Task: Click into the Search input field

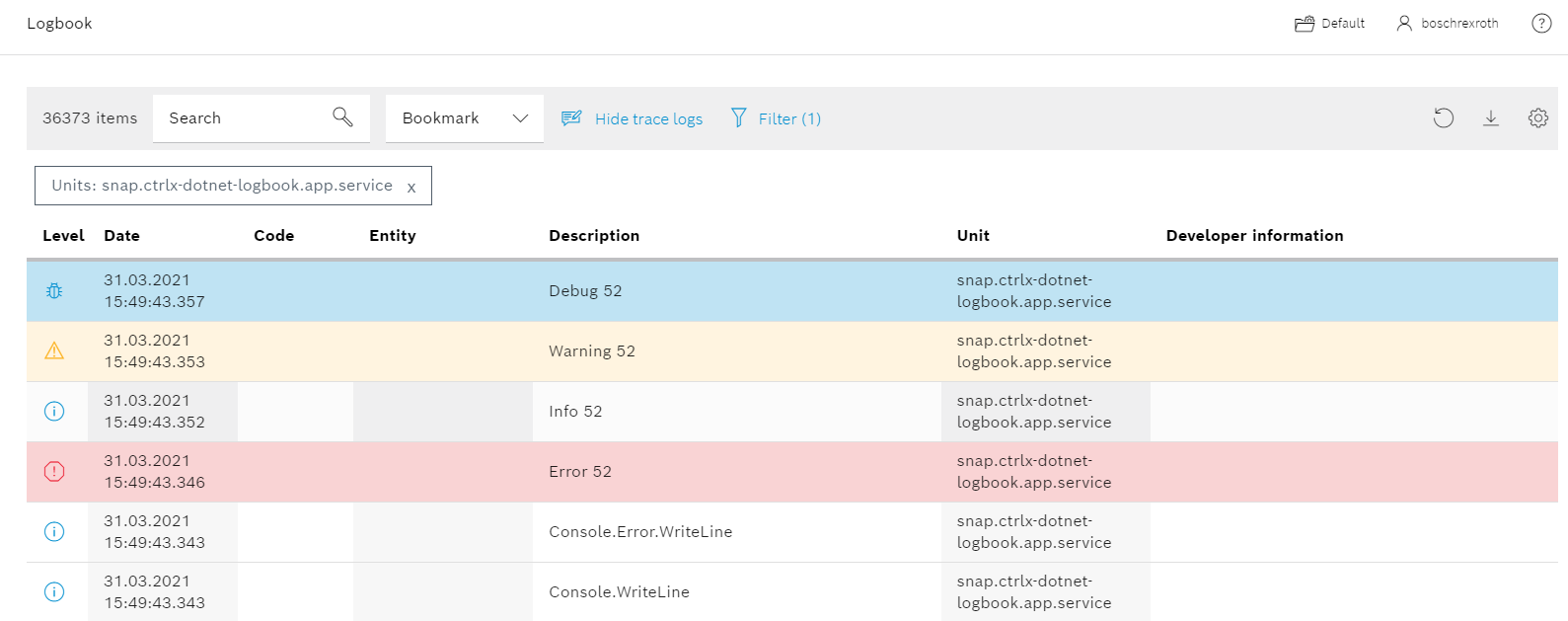Action: 242,118
